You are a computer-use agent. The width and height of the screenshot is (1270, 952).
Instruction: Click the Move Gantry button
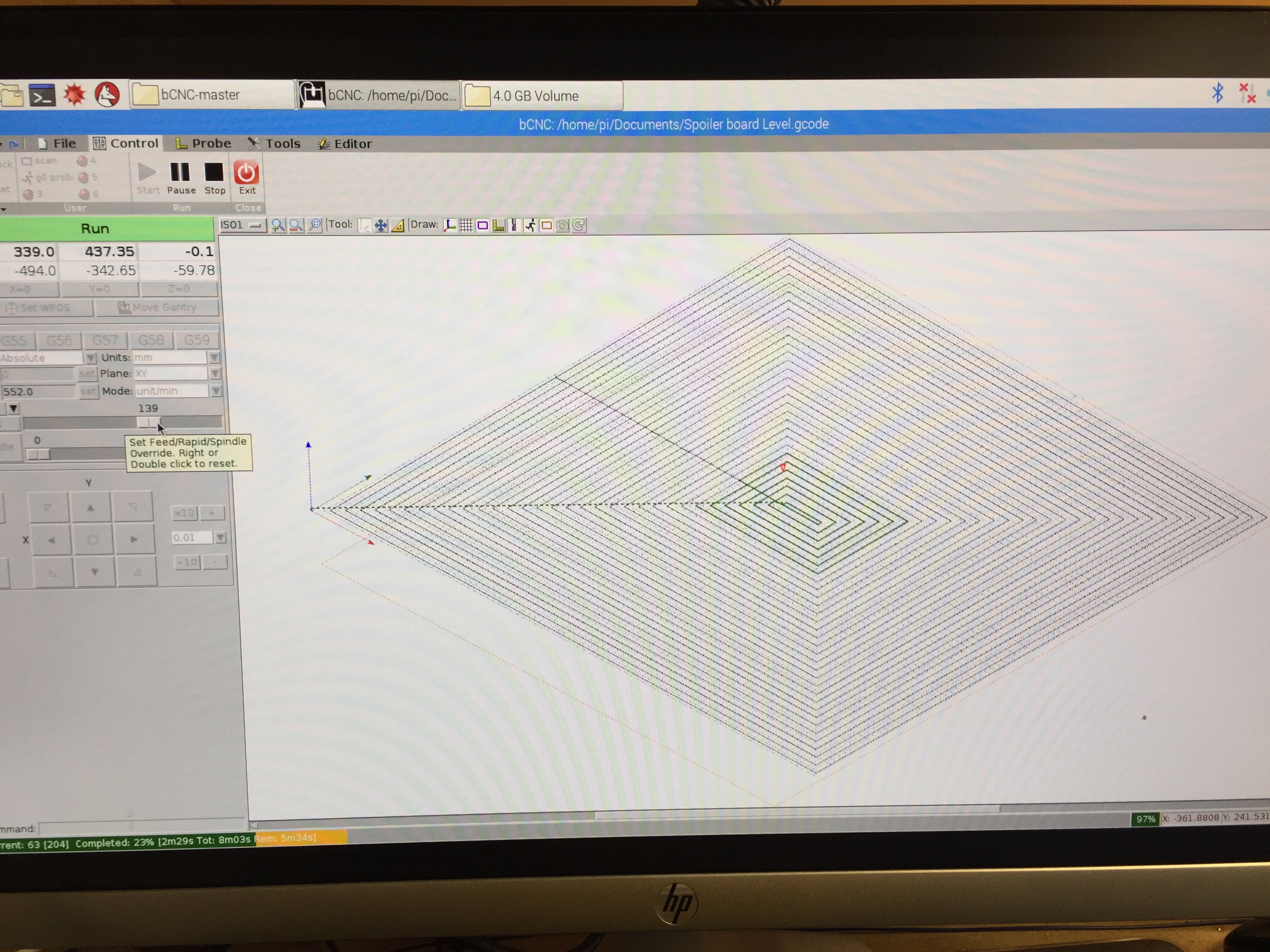point(157,308)
